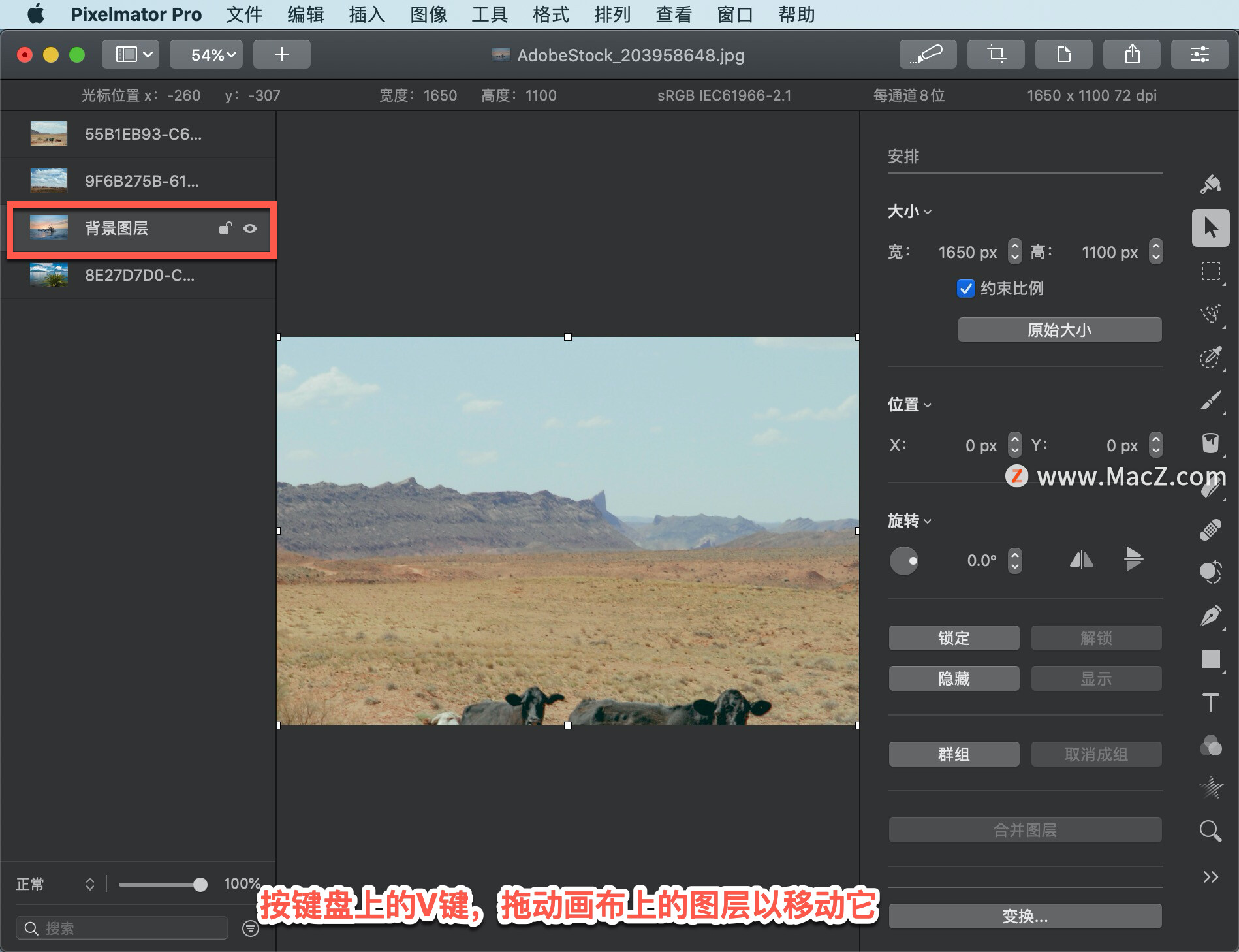Click the 锁定 button
1239x952 pixels.
pos(954,638)
